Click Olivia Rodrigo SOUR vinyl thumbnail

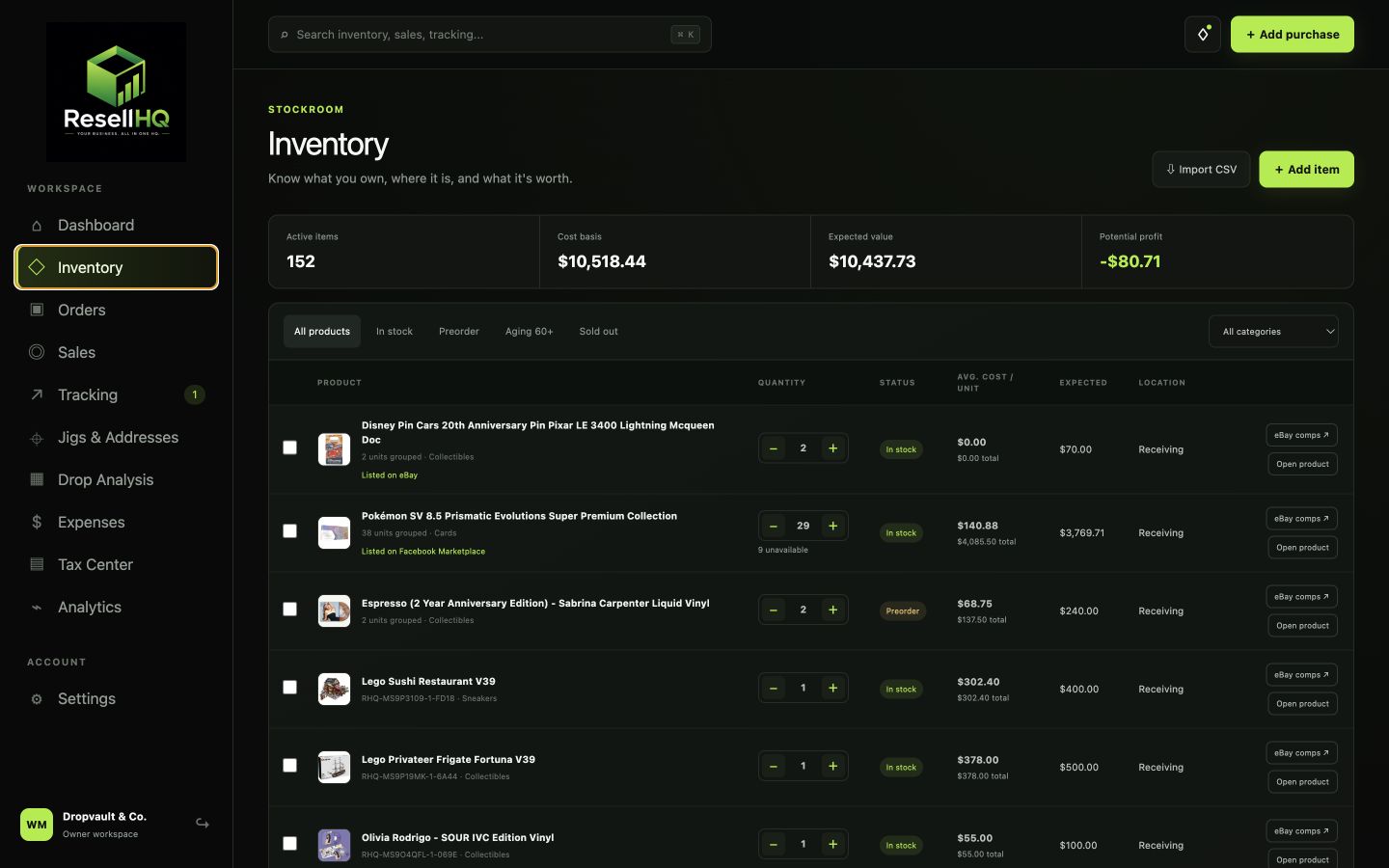[334, 845]
